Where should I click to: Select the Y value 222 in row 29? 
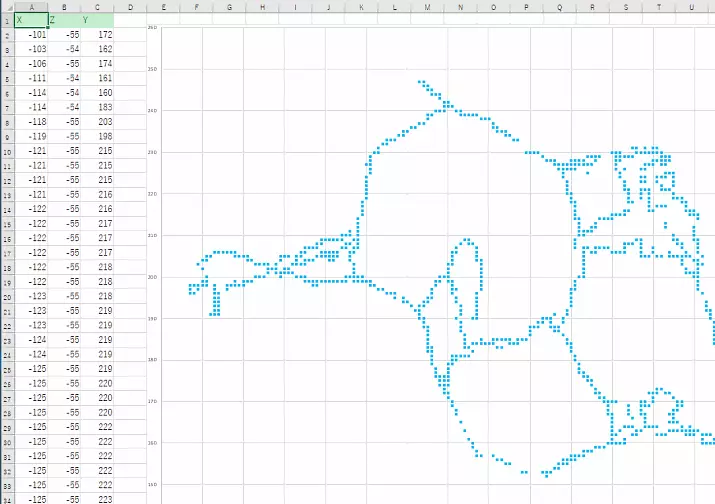click(x=97, y=427)
